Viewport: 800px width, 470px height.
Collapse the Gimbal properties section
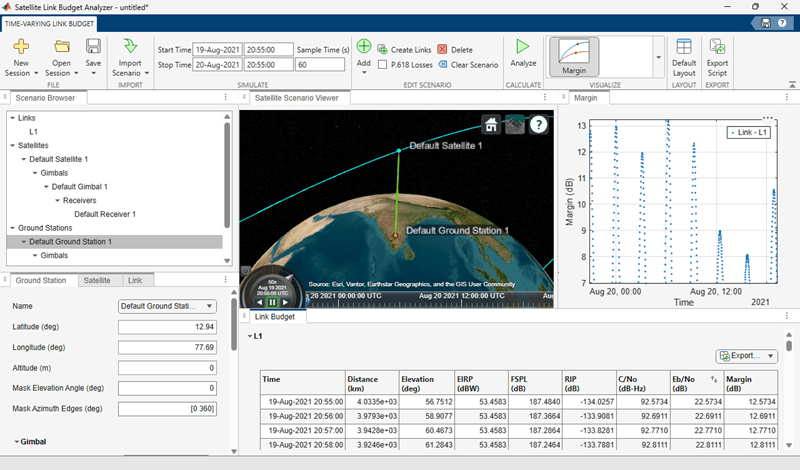[x=16, y=442]
